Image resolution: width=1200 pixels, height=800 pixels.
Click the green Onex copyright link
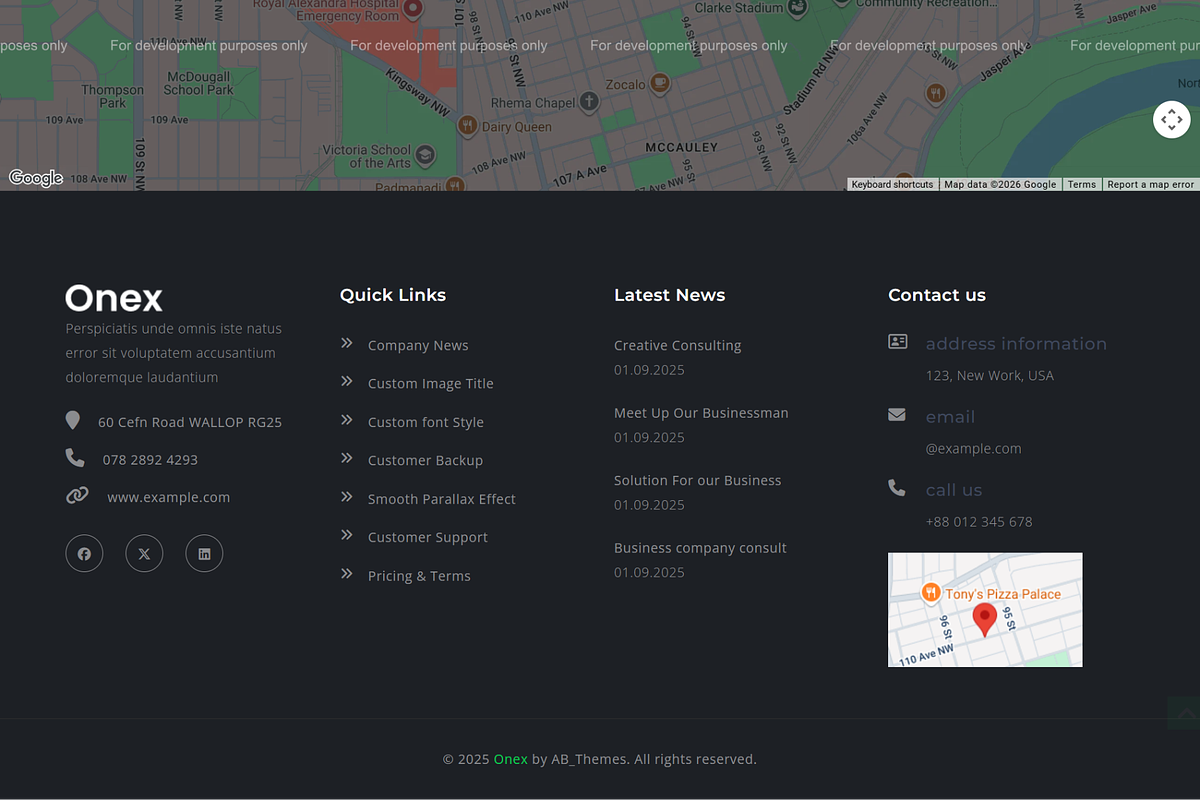coord(510,759)
